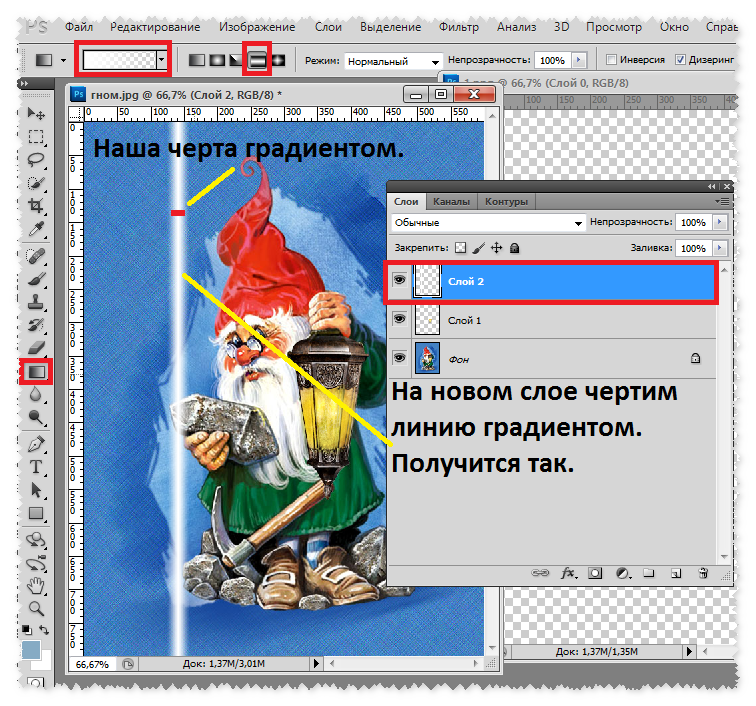Image resolution: width=756 pixels, height=706 pixels.
Task: Select the Clone Stamp tool
Action: click(36, 302)
